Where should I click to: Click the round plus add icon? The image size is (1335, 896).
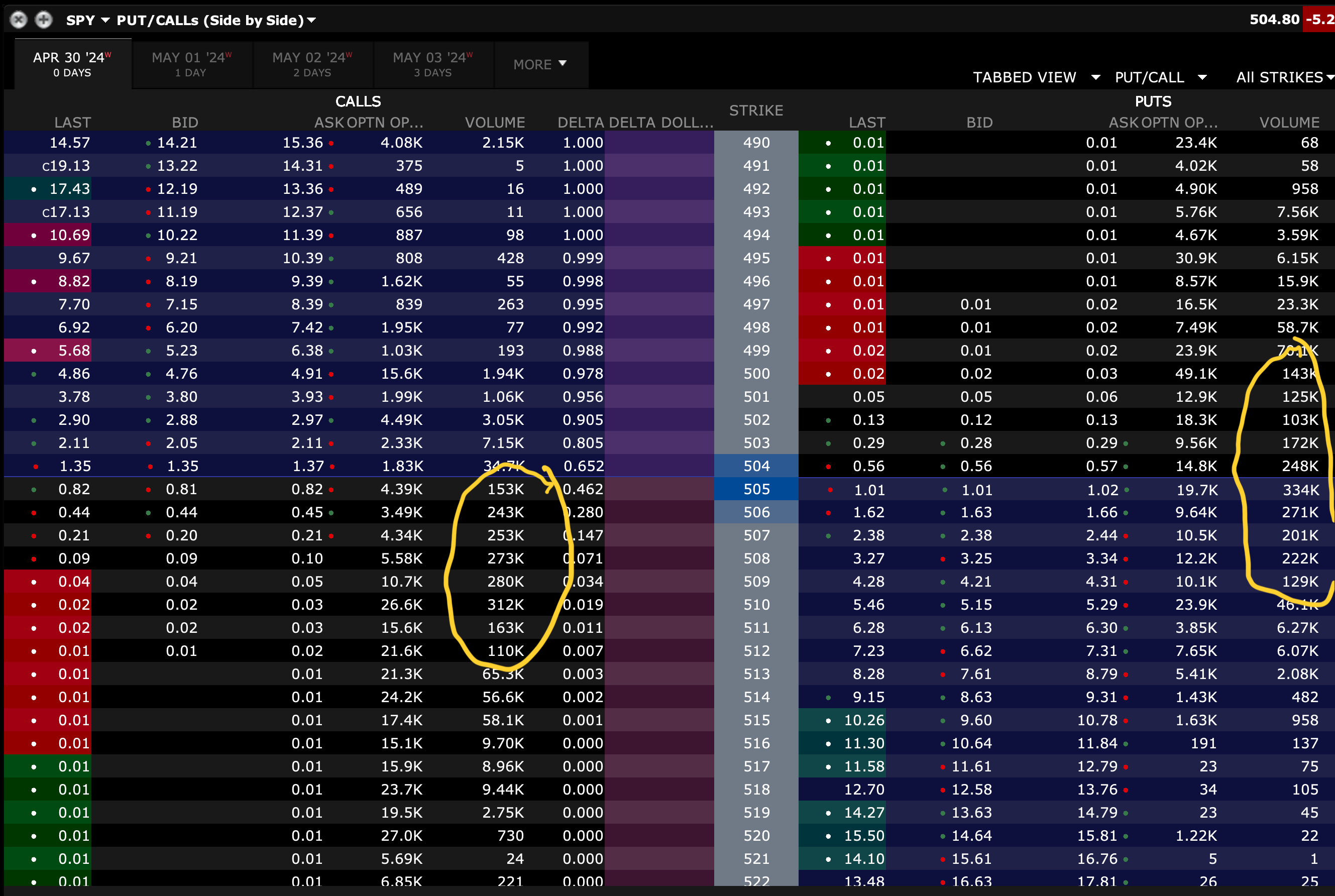point(43,20)
